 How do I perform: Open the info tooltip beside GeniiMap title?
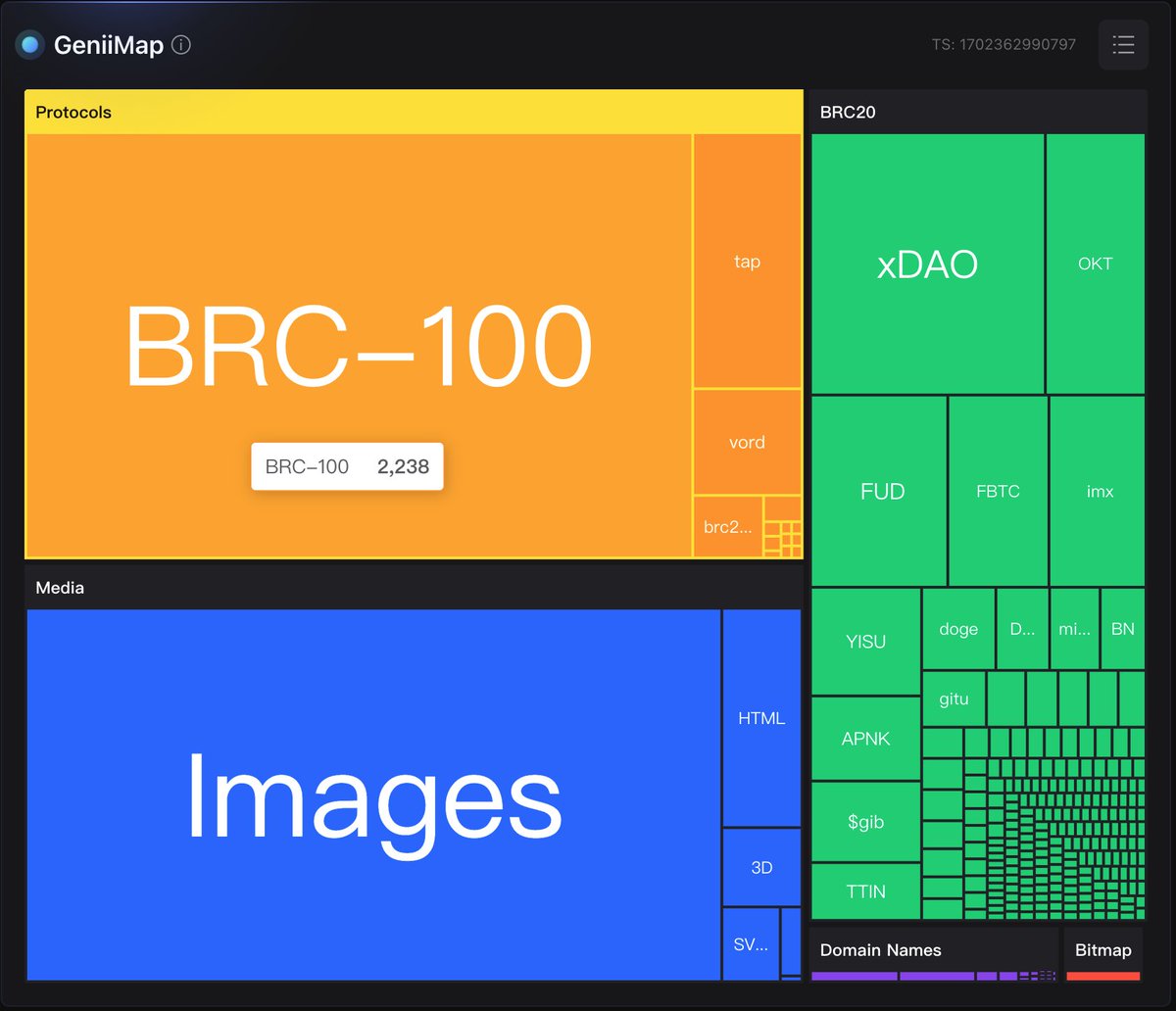point(181,44)
